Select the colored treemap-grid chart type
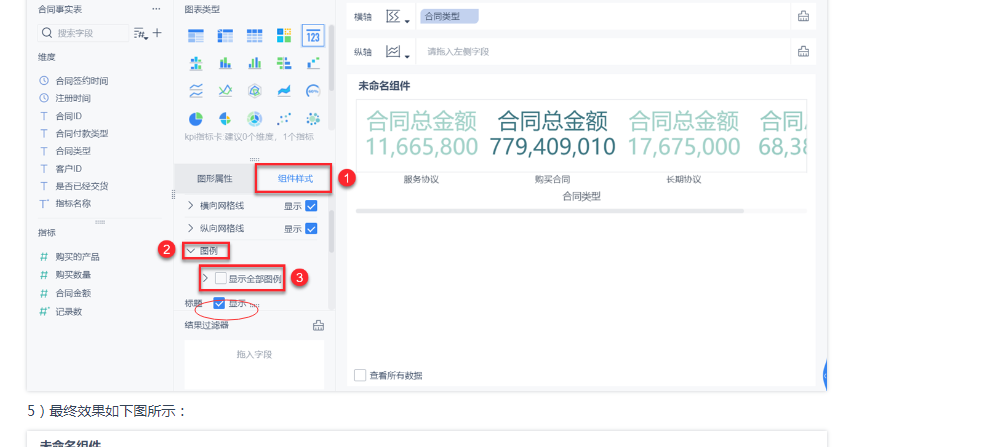This screenshot has width=993, height=447. point(284,36)
